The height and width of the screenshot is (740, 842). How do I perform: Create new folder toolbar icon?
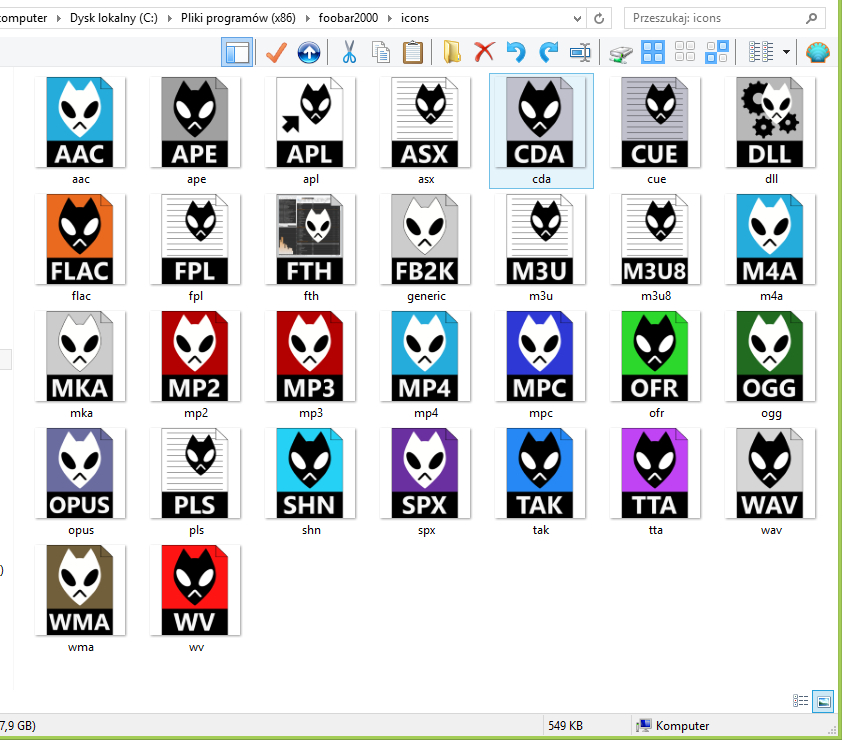[452, 53]
